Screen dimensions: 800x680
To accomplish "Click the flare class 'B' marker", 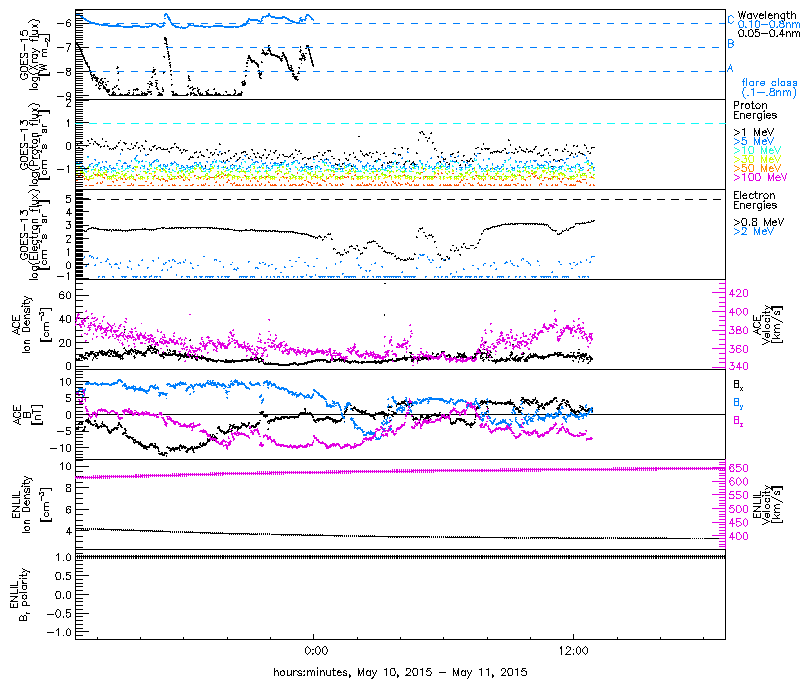I will pyautogui.click(x=731, y=44).
